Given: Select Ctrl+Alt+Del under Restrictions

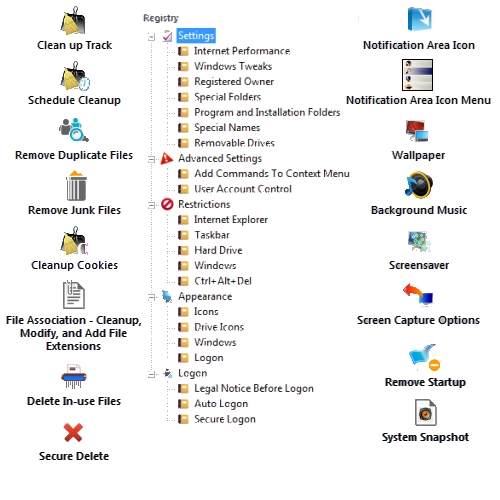Looking at the screenshot, I should 223,281.
